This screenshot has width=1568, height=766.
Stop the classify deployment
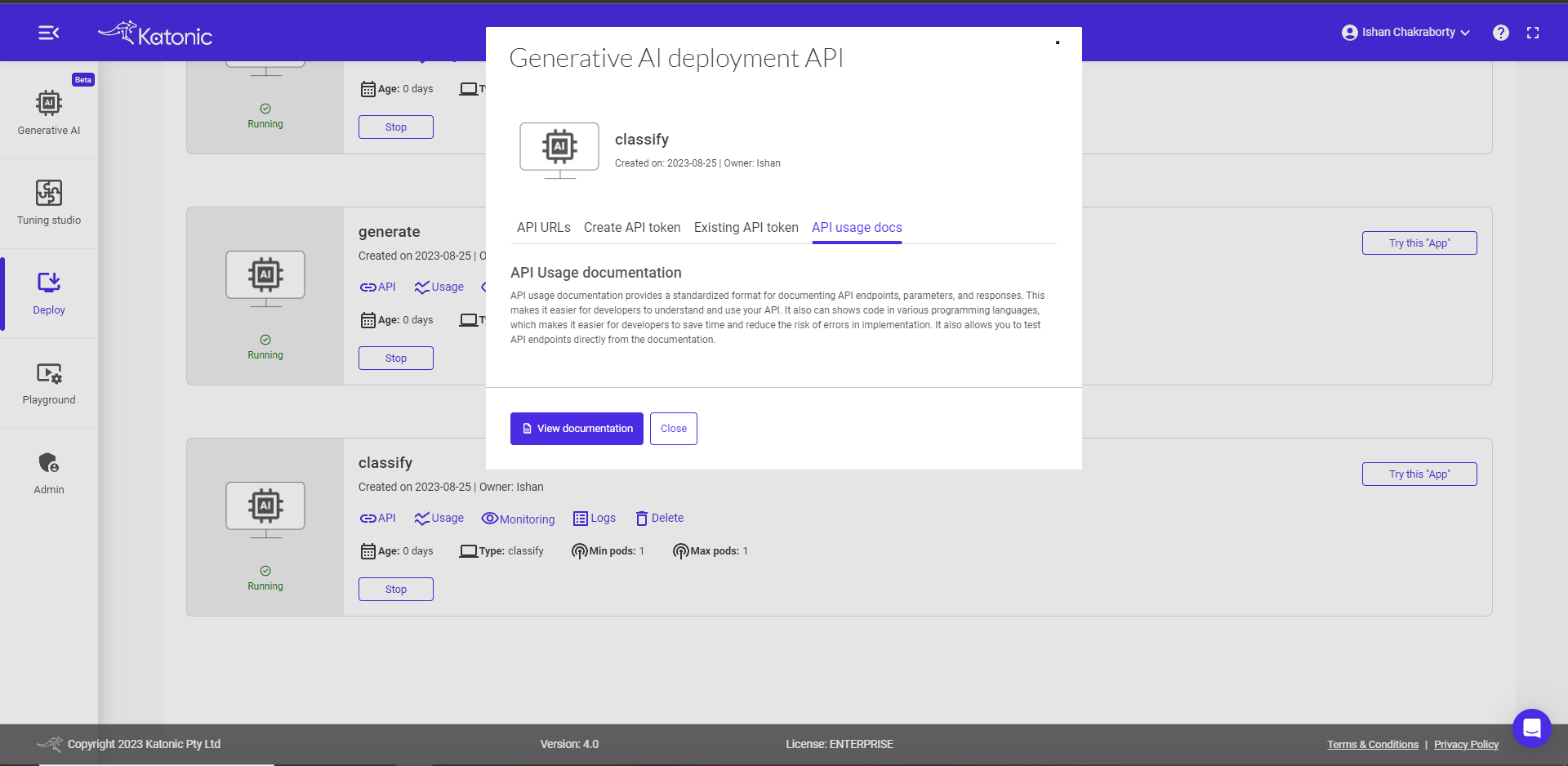click(x=396, y=590)
